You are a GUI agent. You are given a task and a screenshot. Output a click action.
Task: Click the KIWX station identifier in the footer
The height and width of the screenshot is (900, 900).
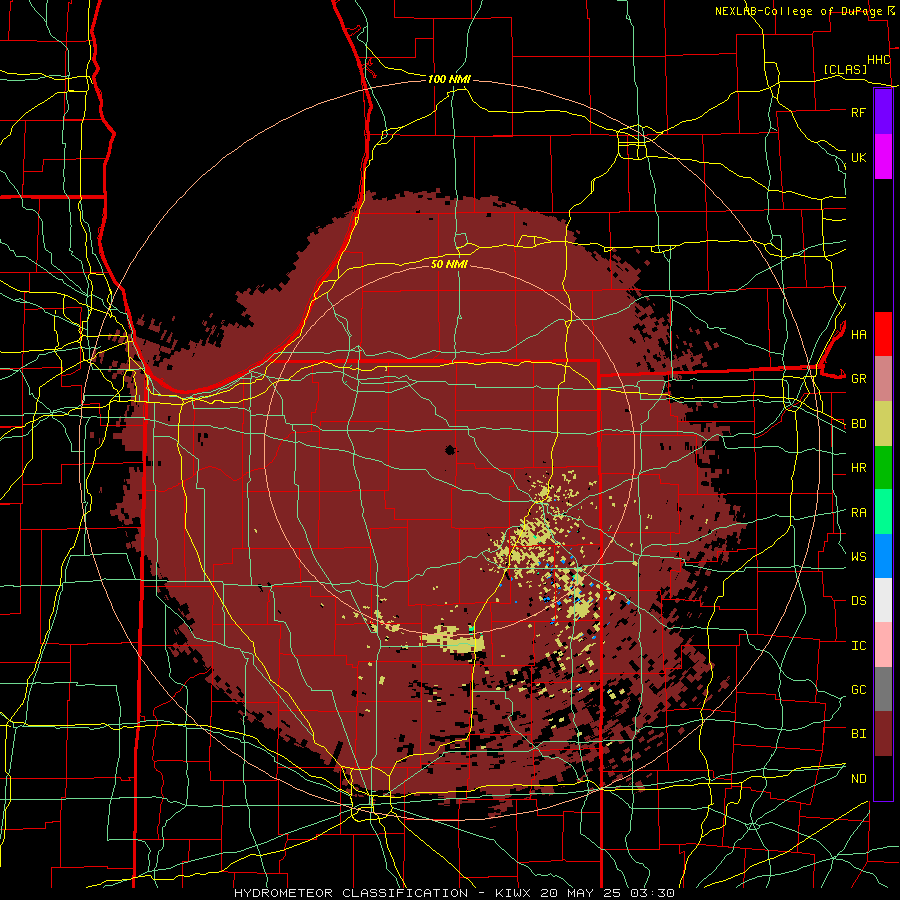[x=513, y=893]
